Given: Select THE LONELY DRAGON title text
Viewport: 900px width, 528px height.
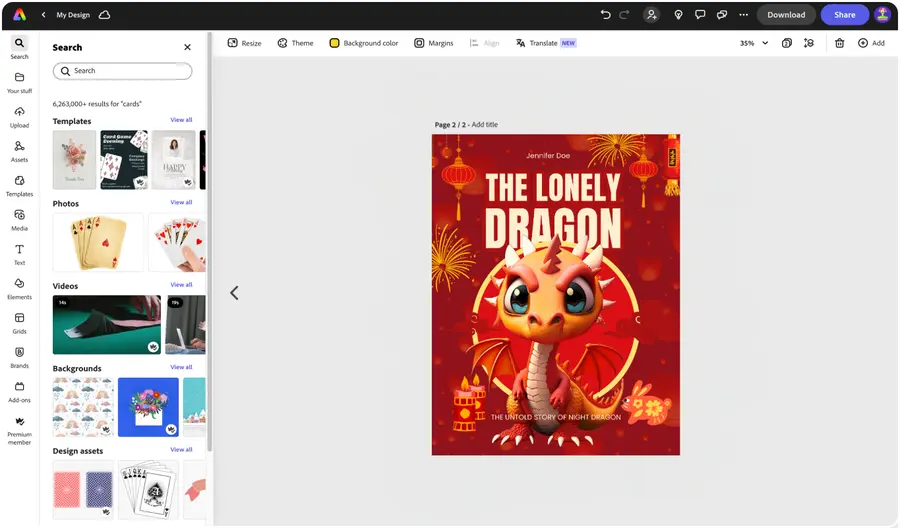Looking at the screenshot, I should [553, 210].
